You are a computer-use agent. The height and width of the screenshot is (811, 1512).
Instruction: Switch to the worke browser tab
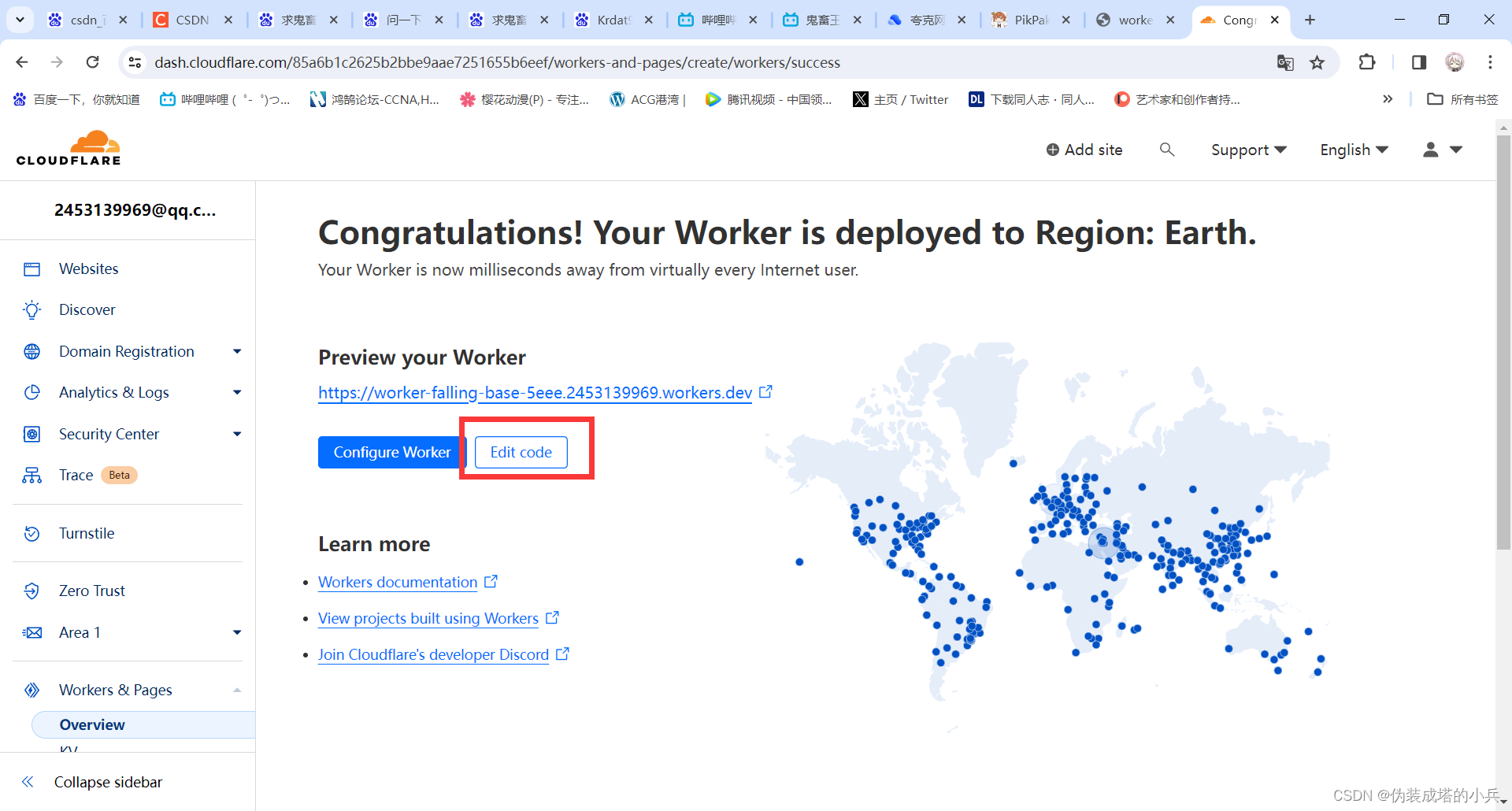coord(1136,20)
